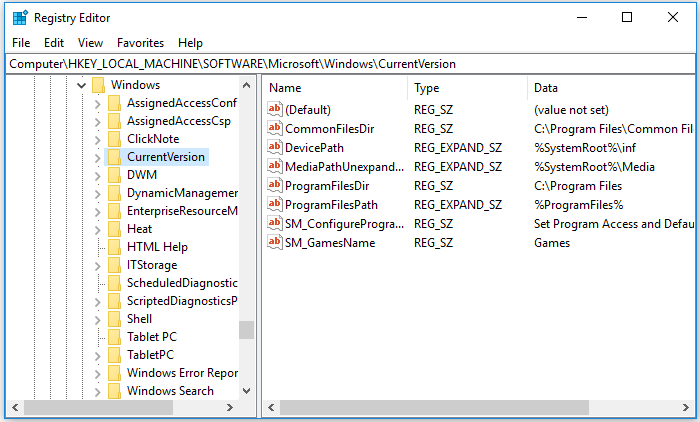Open the Edit menu

[54, 43]
